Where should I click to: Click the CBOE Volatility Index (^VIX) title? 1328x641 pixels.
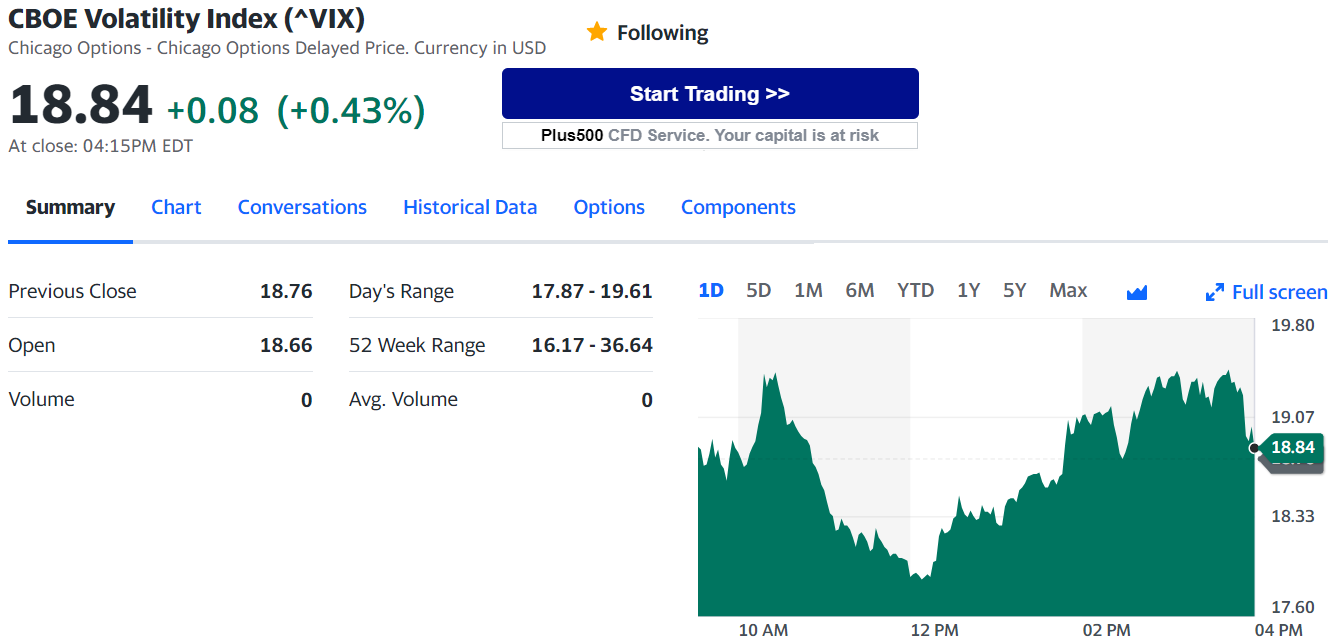click(186, 18)
